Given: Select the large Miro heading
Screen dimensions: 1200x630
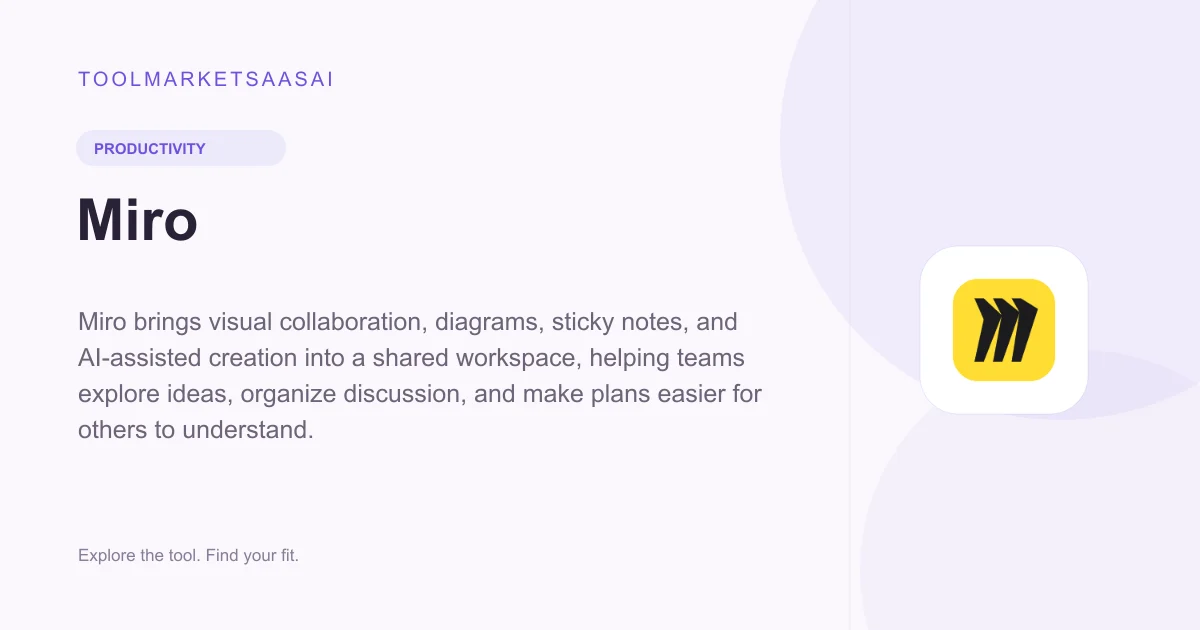Looking at the screenshot, I should (x=138, y=220).
